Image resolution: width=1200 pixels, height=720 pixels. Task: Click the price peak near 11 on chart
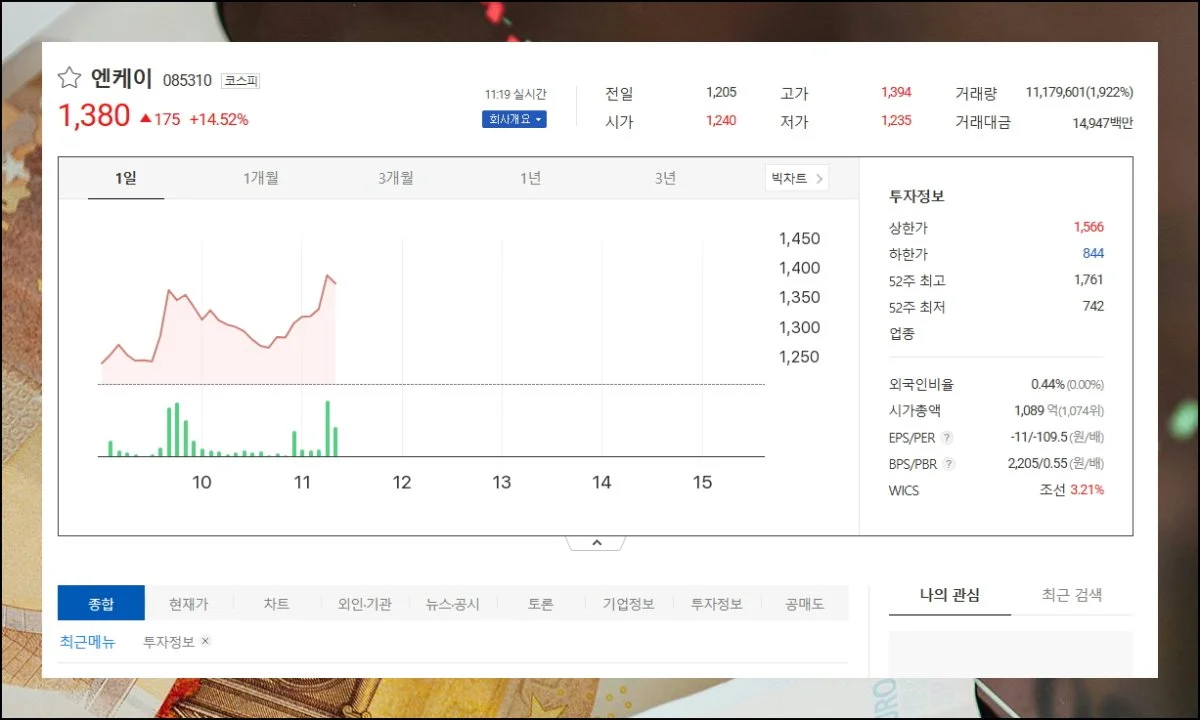coord(328,275)
